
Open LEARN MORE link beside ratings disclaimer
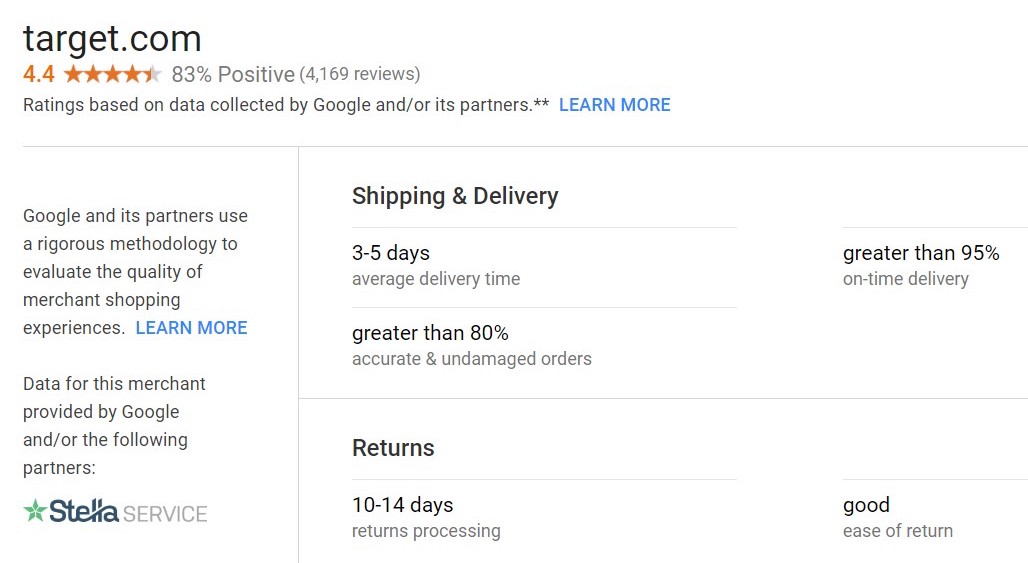point(614,105)
